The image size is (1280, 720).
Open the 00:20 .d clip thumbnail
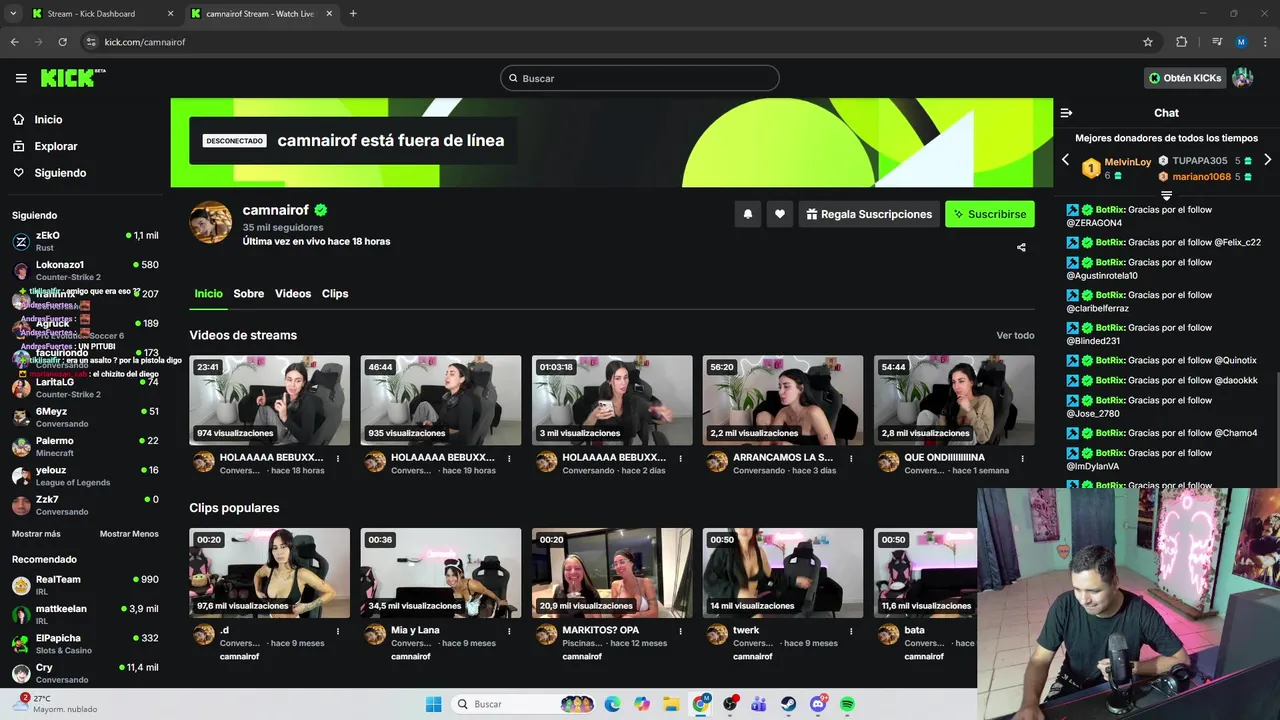(270, 573)
